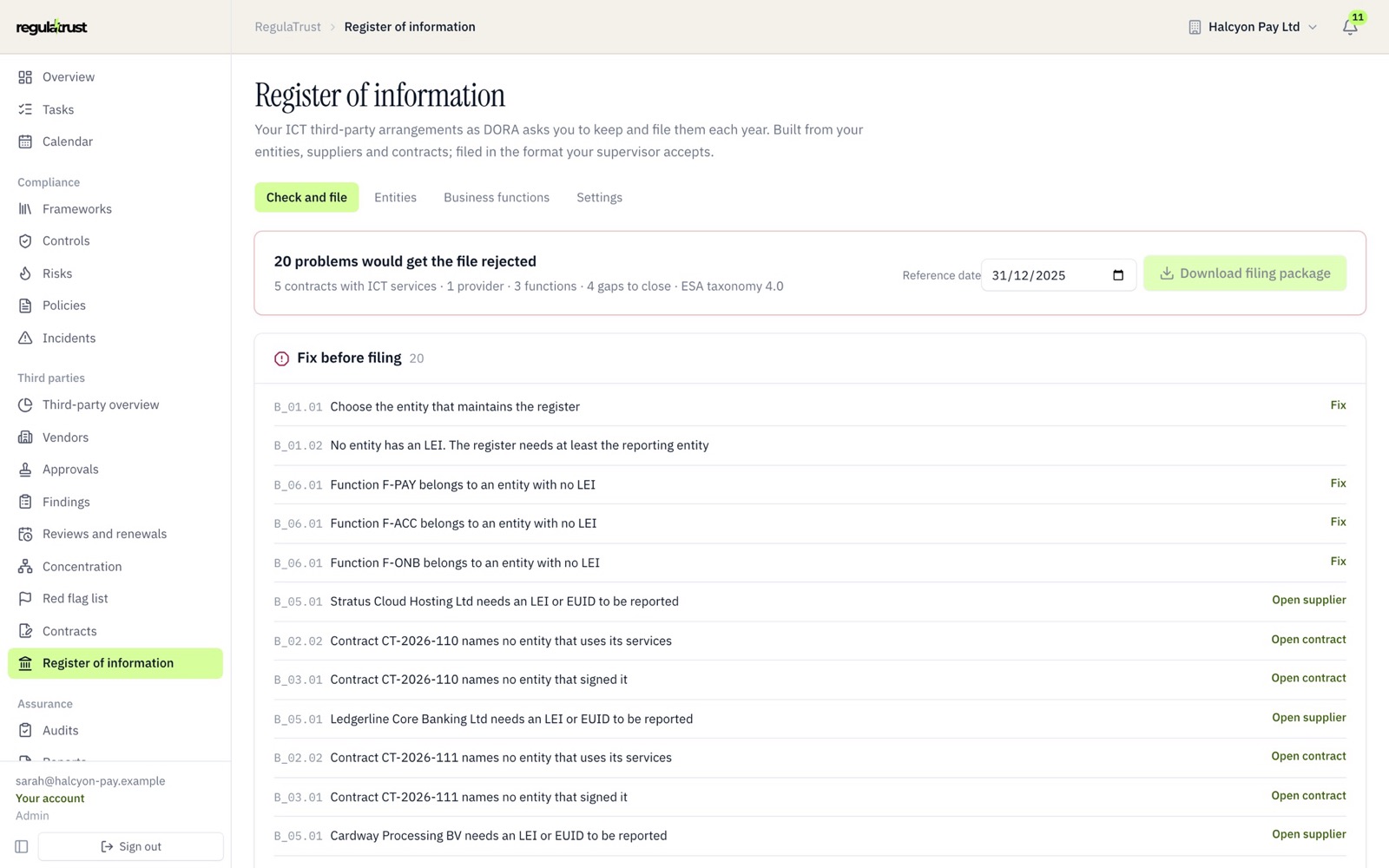Click the notifications bell icon
The width and height of the screenshot is (1389, 868).
1350,27
